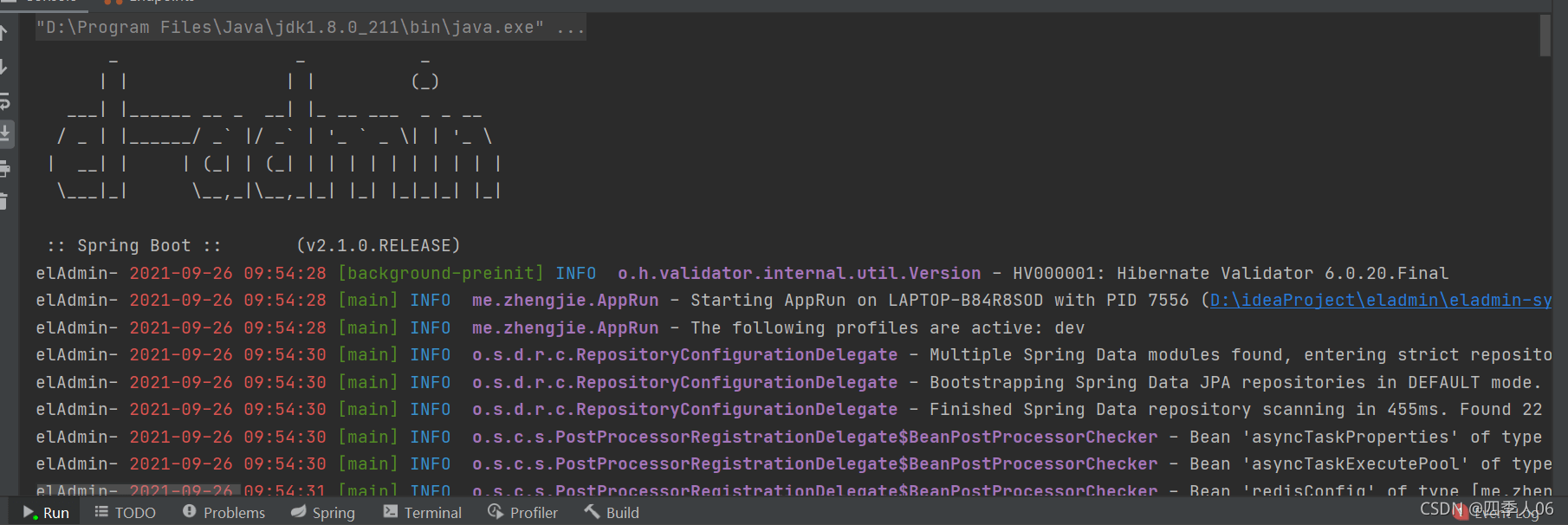
Task: Open the Build tool window
Action: (x=612, y=512)
